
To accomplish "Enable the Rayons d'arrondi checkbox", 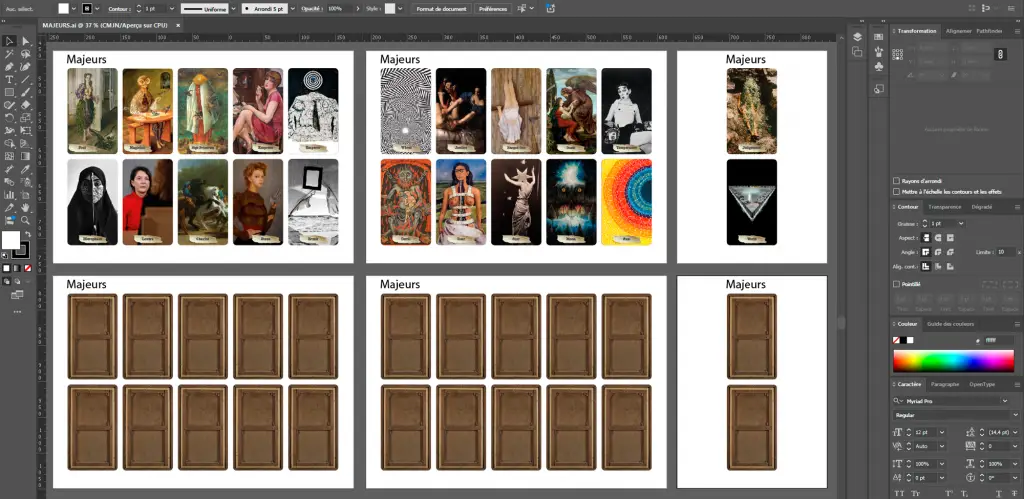I will tap(895, 181).
